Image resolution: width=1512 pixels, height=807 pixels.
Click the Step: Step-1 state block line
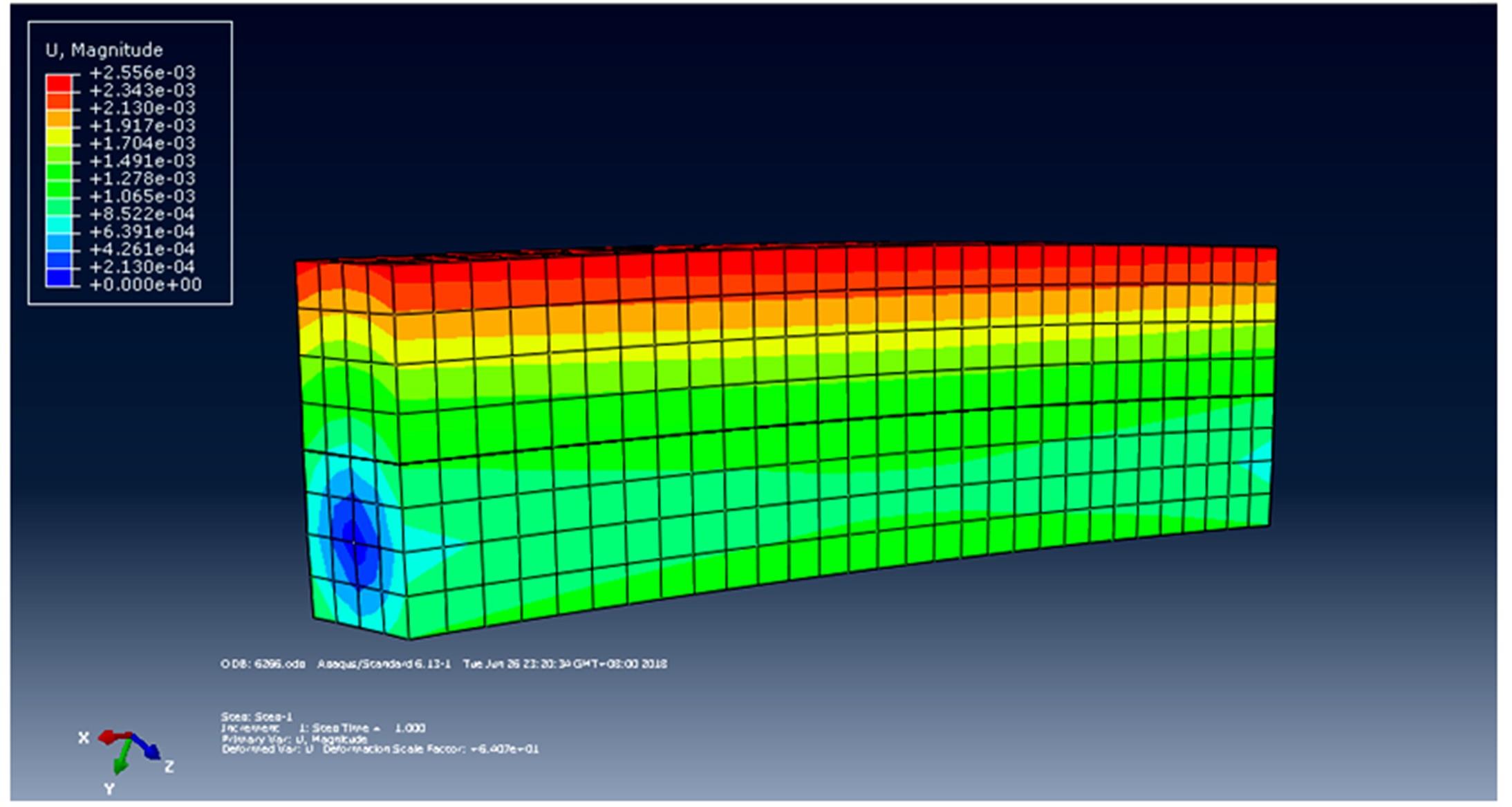pos(256,717)
